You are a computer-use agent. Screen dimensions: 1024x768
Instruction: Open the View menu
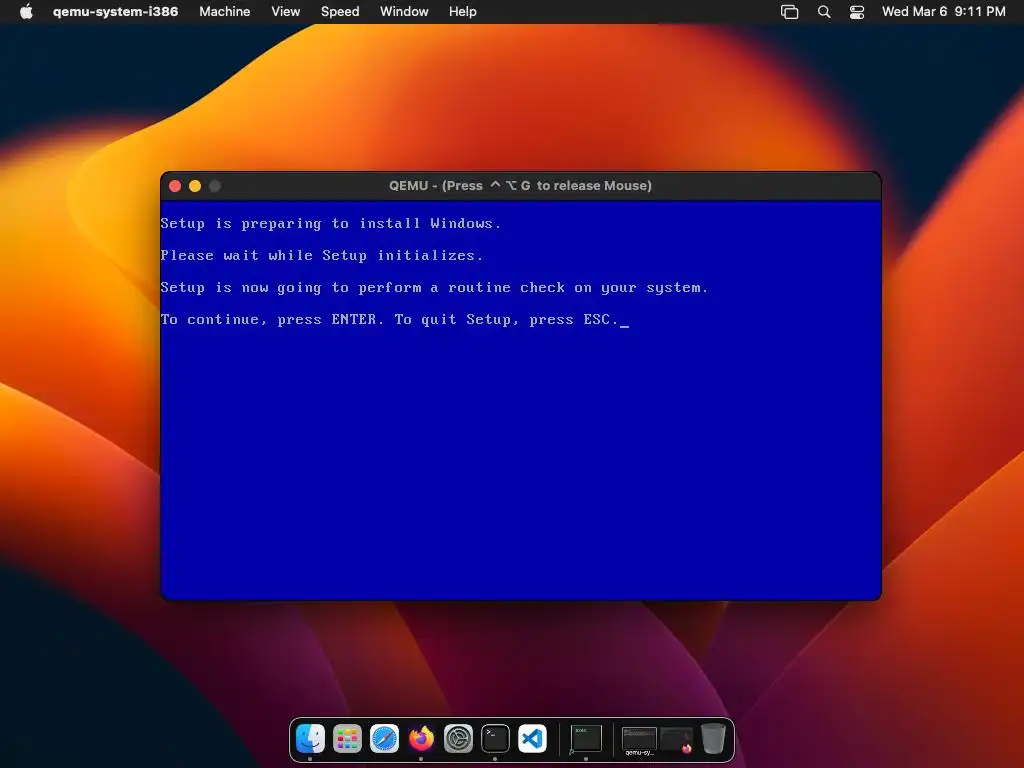click(x=285, y=12)
